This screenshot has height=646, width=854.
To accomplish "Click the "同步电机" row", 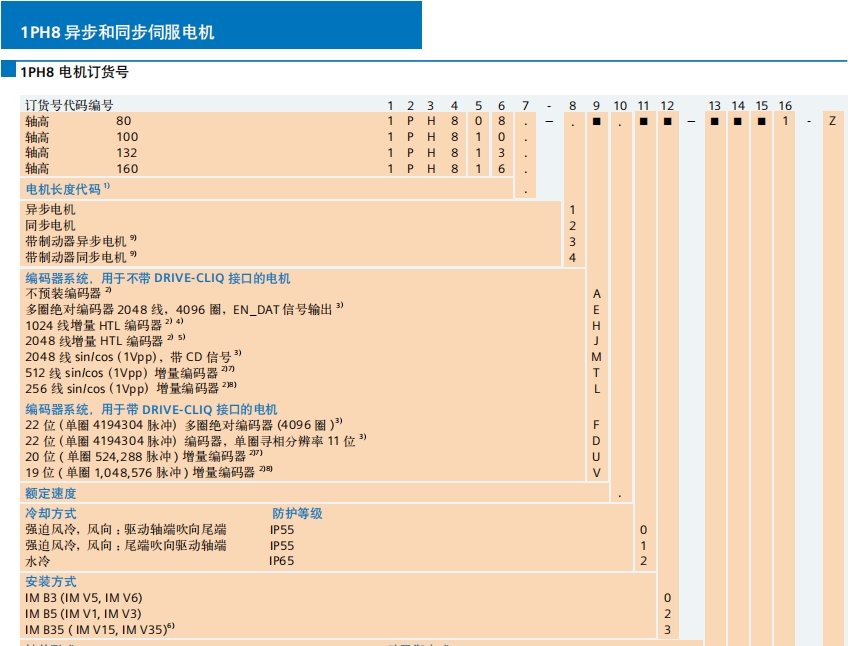I will click(x=50, y=226).
